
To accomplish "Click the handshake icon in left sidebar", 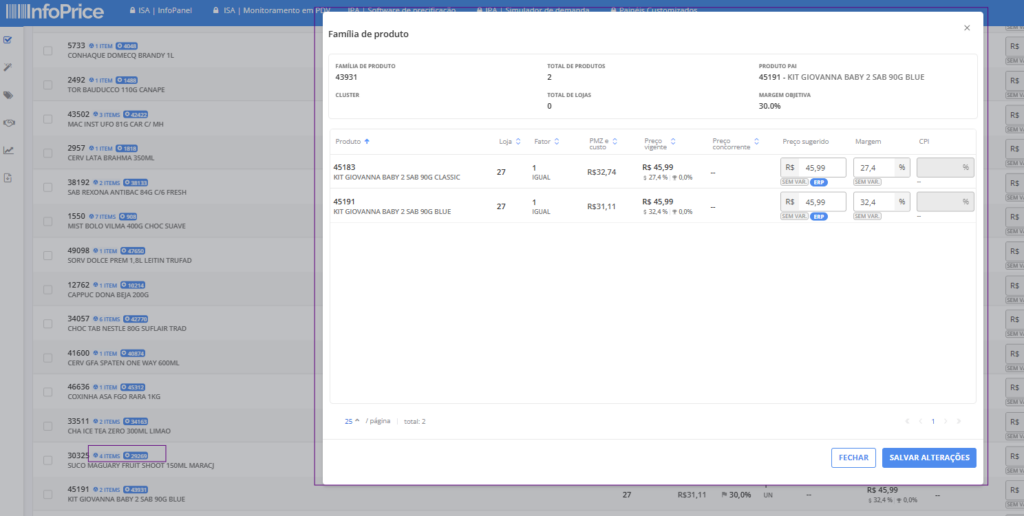I will point(8,123).
